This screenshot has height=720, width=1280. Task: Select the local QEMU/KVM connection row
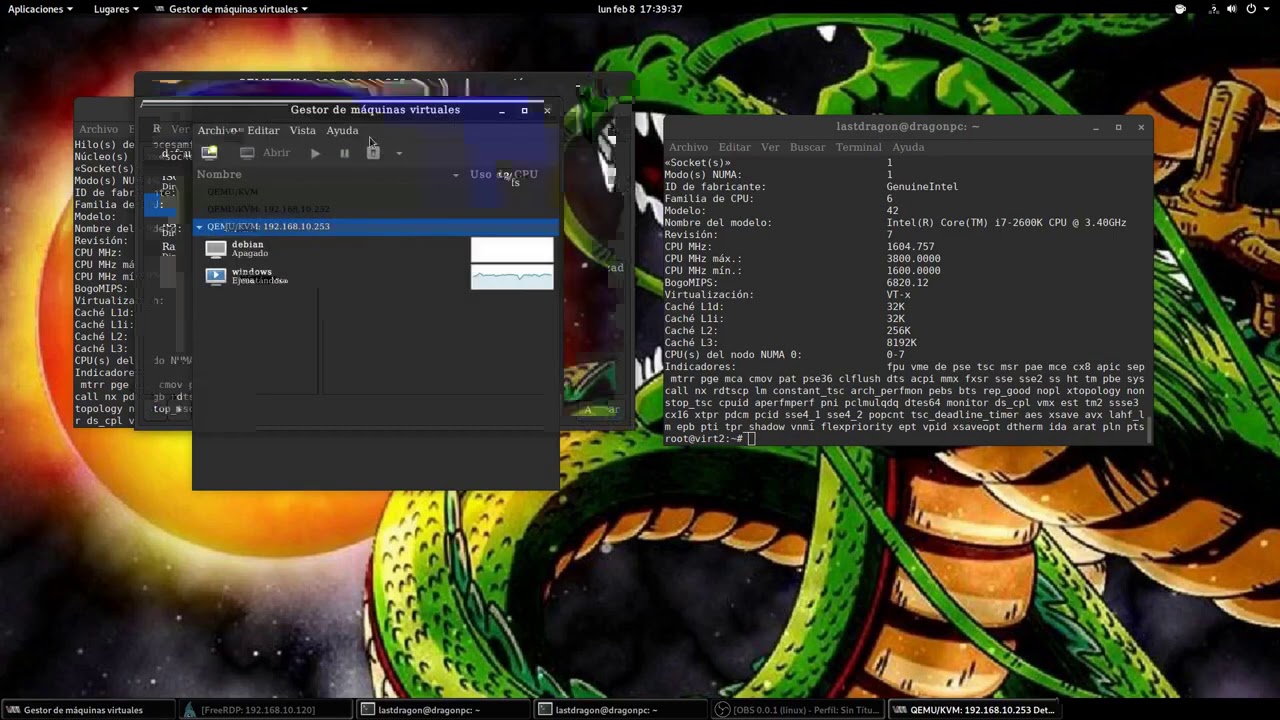375,191
